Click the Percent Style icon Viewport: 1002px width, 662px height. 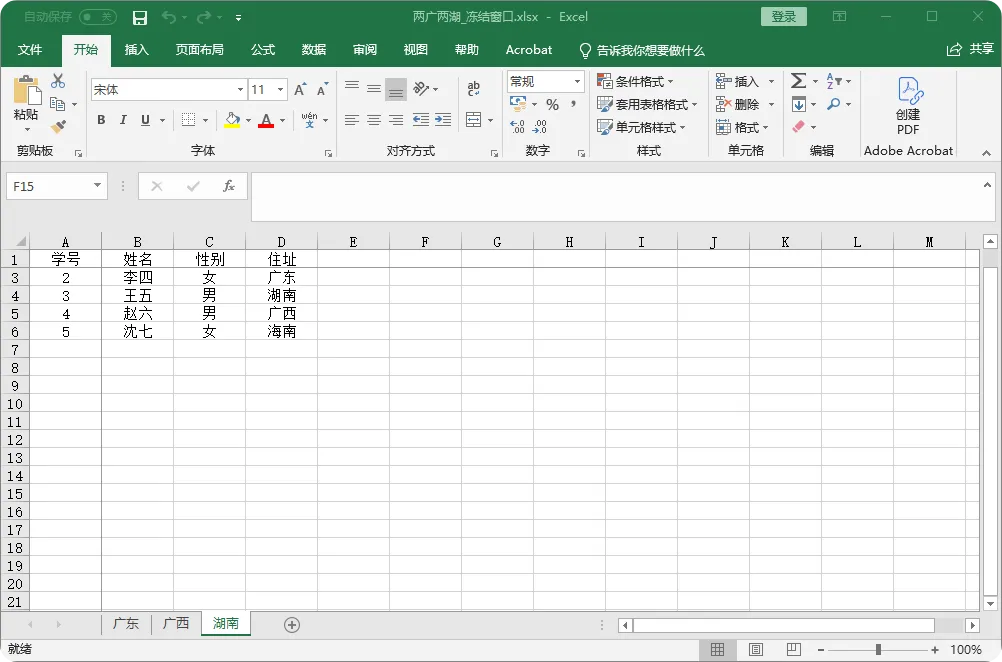click(553, 104)
